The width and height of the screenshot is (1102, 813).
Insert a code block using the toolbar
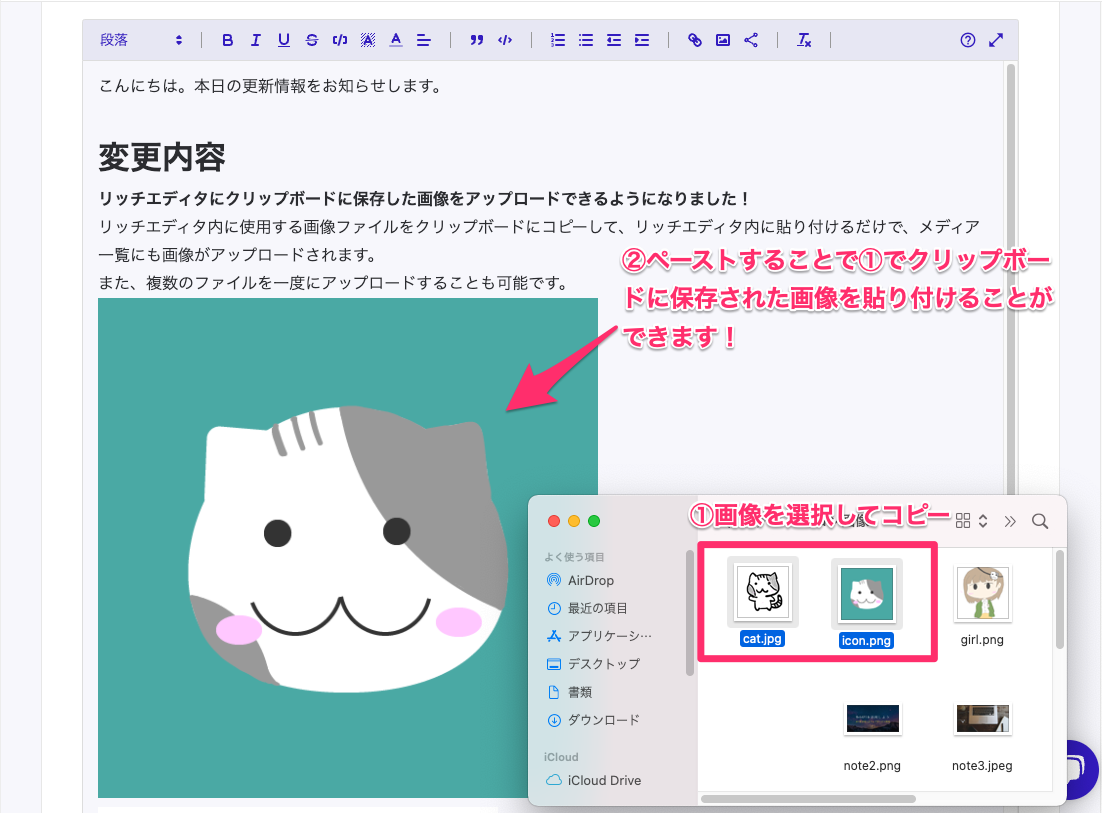point(505,40)
